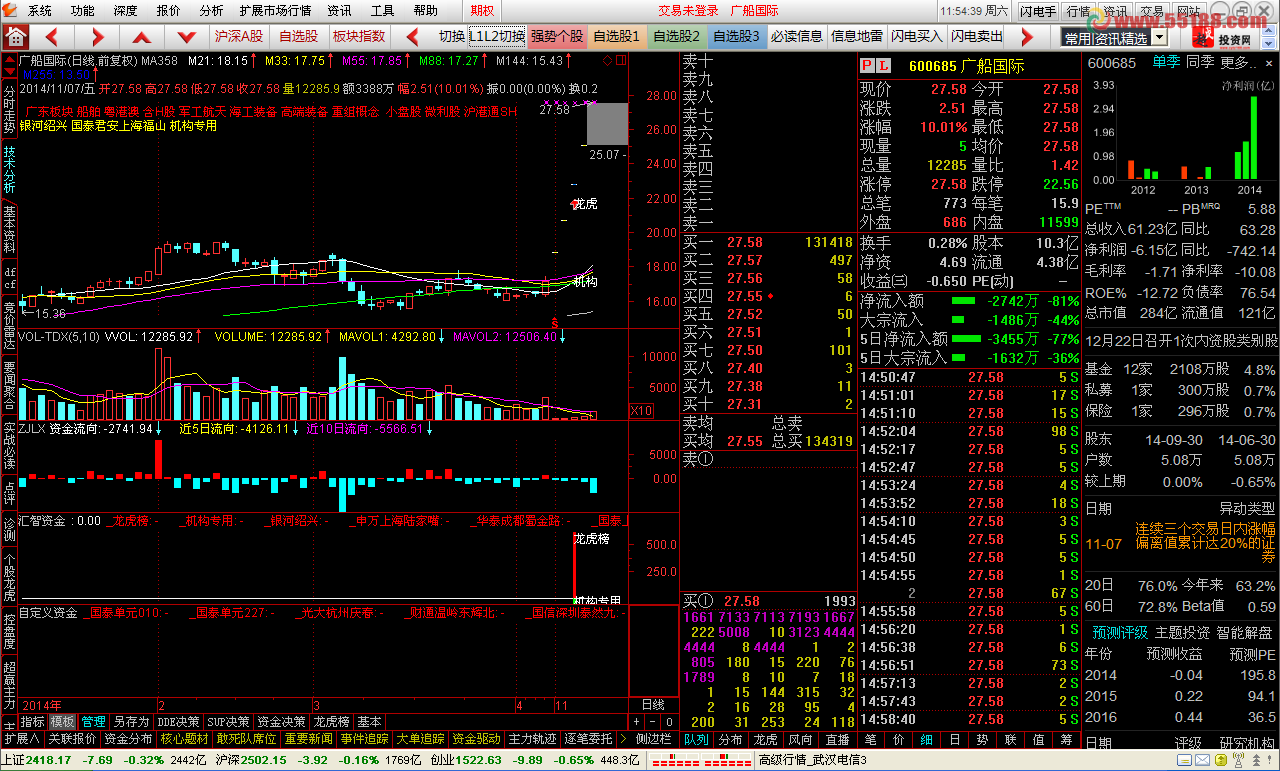The width and height of the screenshot is (1280, 771).
Task: Click the 闪电手 button at top right
Action: tap(1038, 11)
